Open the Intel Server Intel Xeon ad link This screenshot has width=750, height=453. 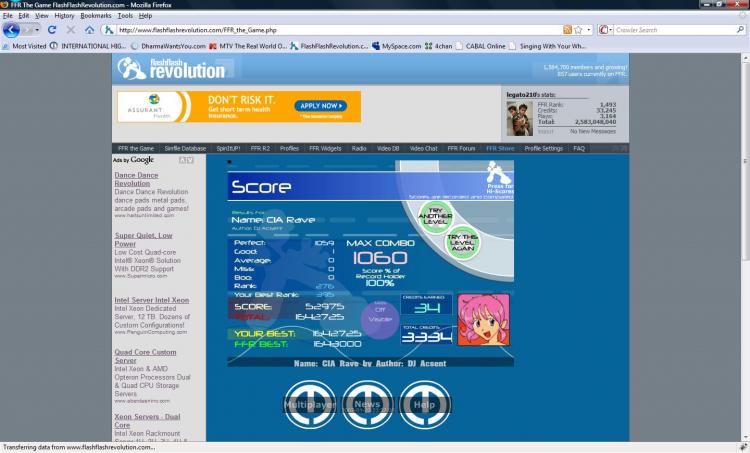pos(152,300)
